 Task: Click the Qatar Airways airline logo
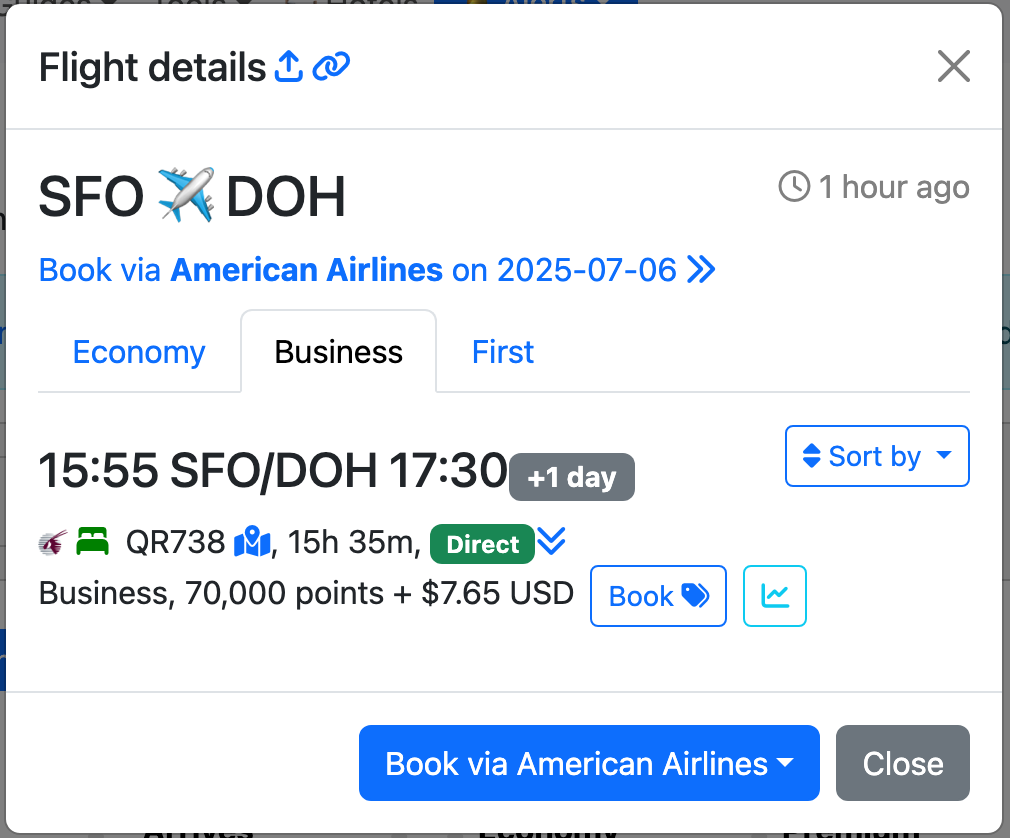(x=52, y=543)
